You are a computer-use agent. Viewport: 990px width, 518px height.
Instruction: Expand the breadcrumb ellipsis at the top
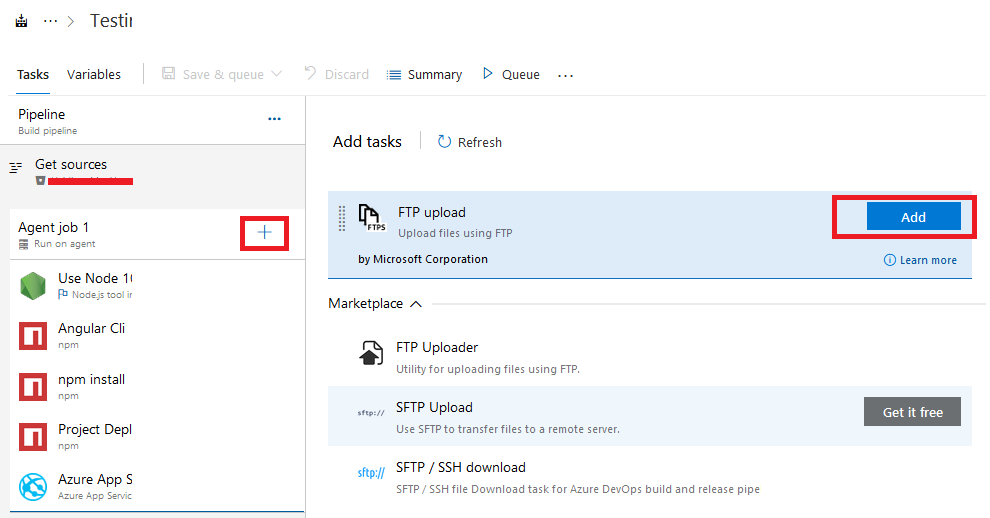51,21
